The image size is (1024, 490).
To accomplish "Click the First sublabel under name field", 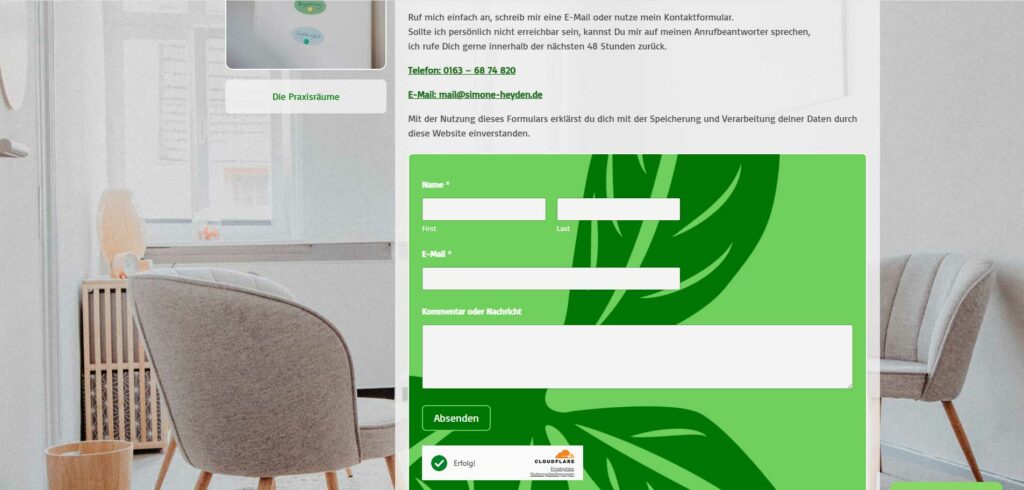I will click(x=429, y=229).
